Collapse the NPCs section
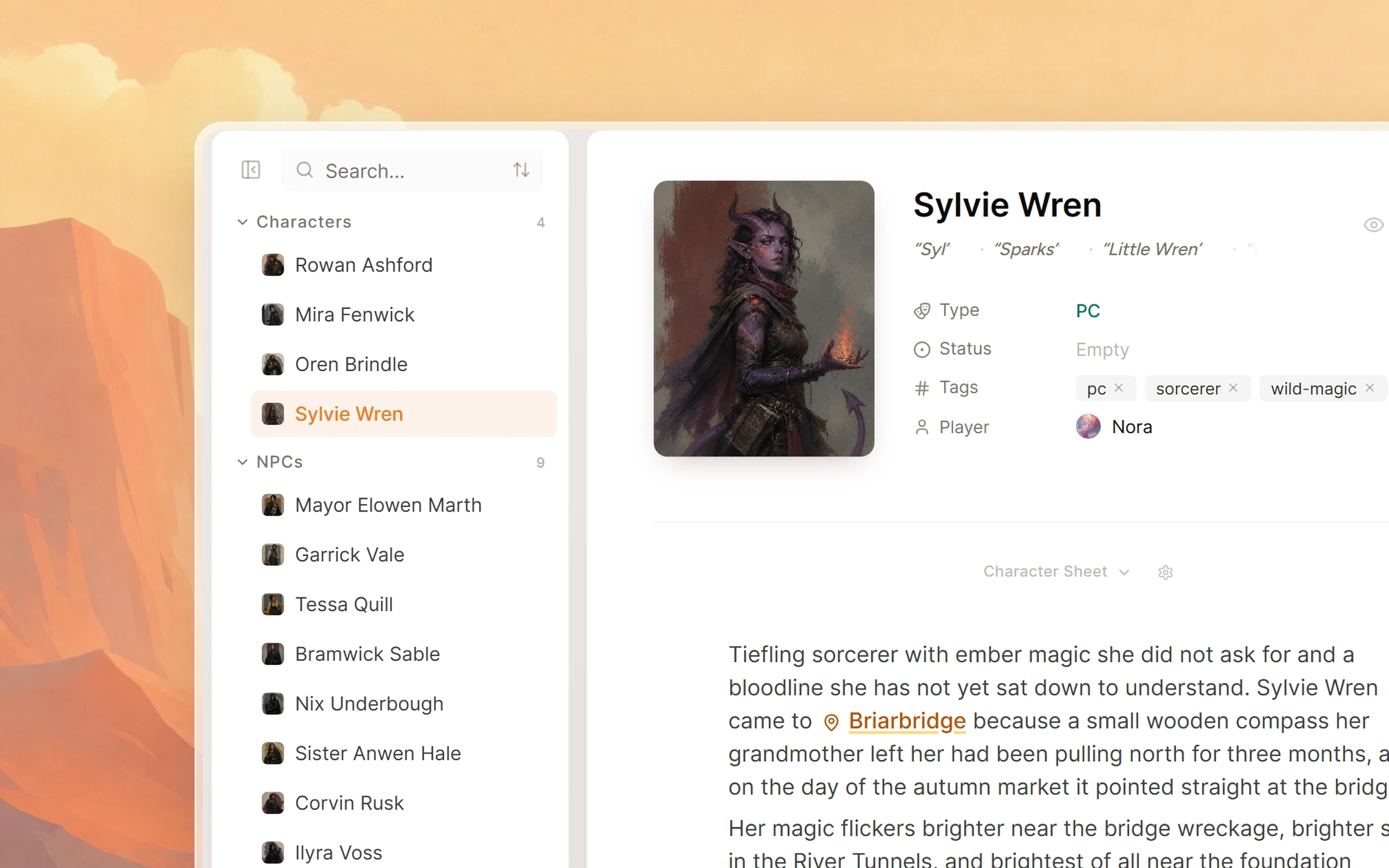1389x868 pixels. (x=242, y=462)
